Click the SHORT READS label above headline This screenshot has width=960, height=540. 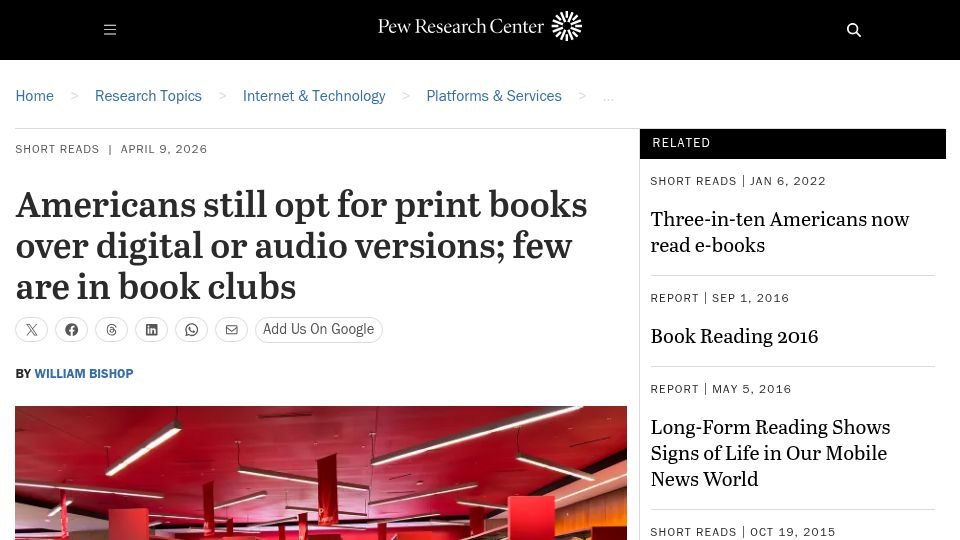tap(57, 149)
